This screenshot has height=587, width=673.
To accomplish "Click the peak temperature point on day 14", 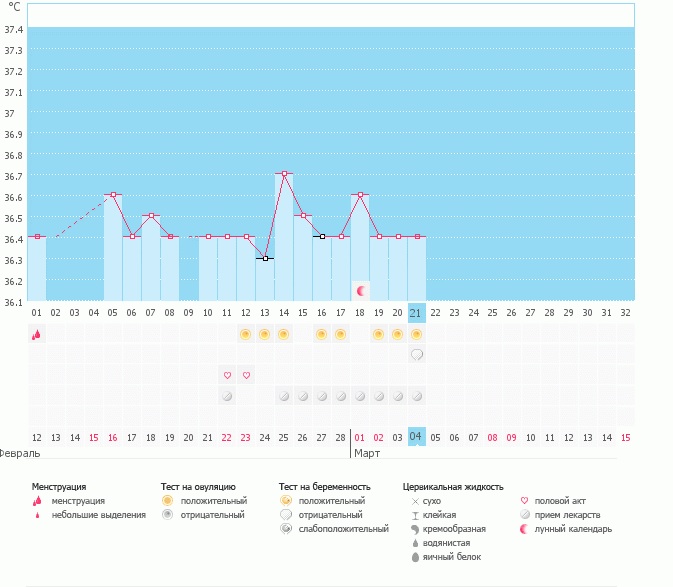I will pos(284,174).
